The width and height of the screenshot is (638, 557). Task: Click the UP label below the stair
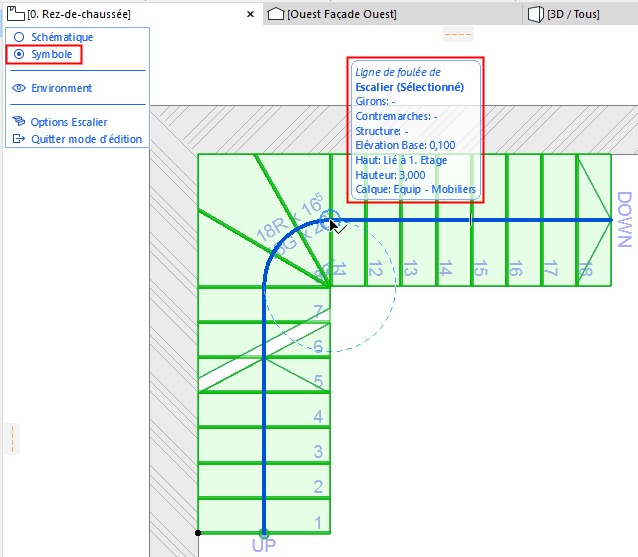click(264, 546)
